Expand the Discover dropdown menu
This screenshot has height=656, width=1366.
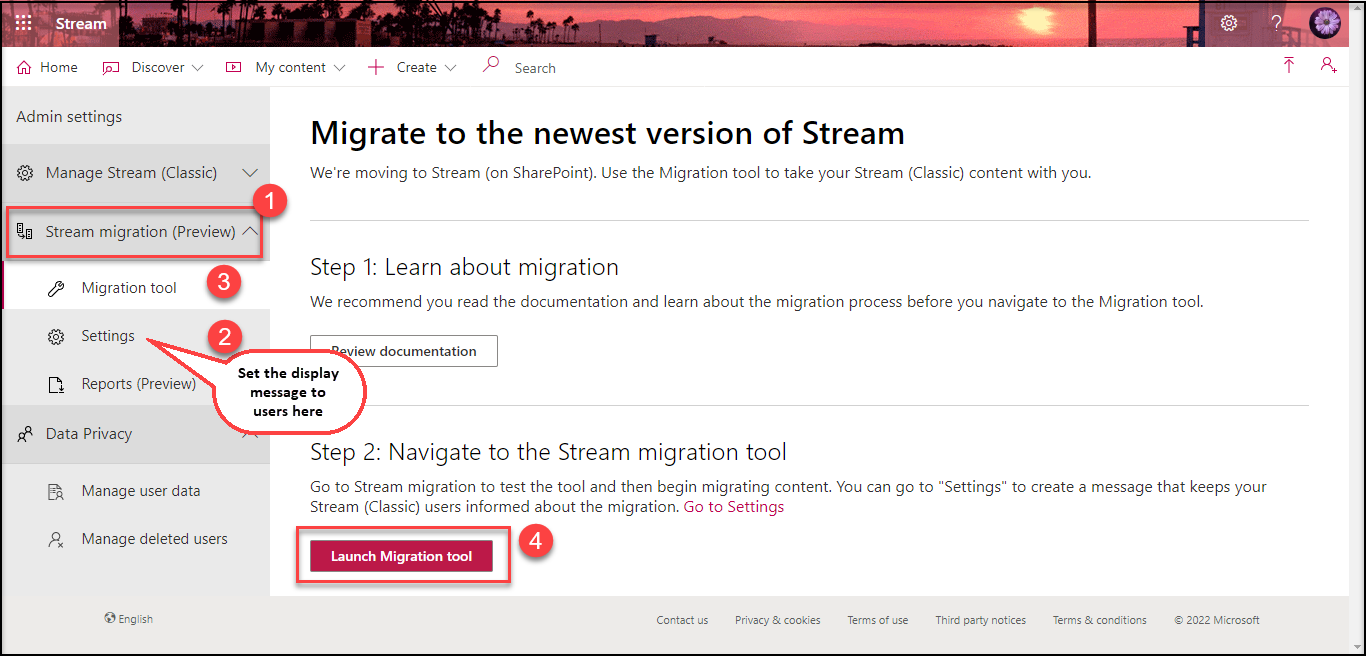154,67
